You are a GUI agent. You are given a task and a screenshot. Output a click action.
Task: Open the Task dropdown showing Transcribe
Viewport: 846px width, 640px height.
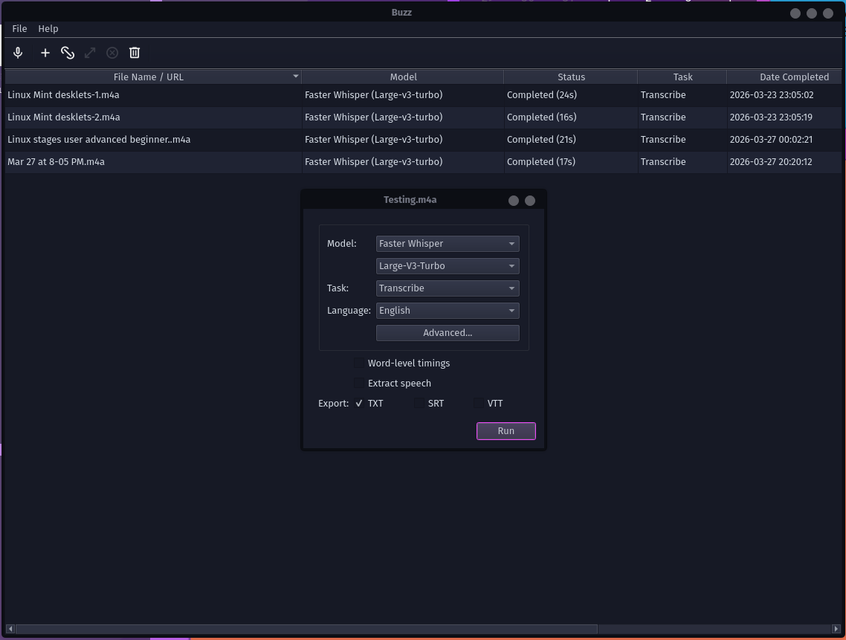click(447, 288)
